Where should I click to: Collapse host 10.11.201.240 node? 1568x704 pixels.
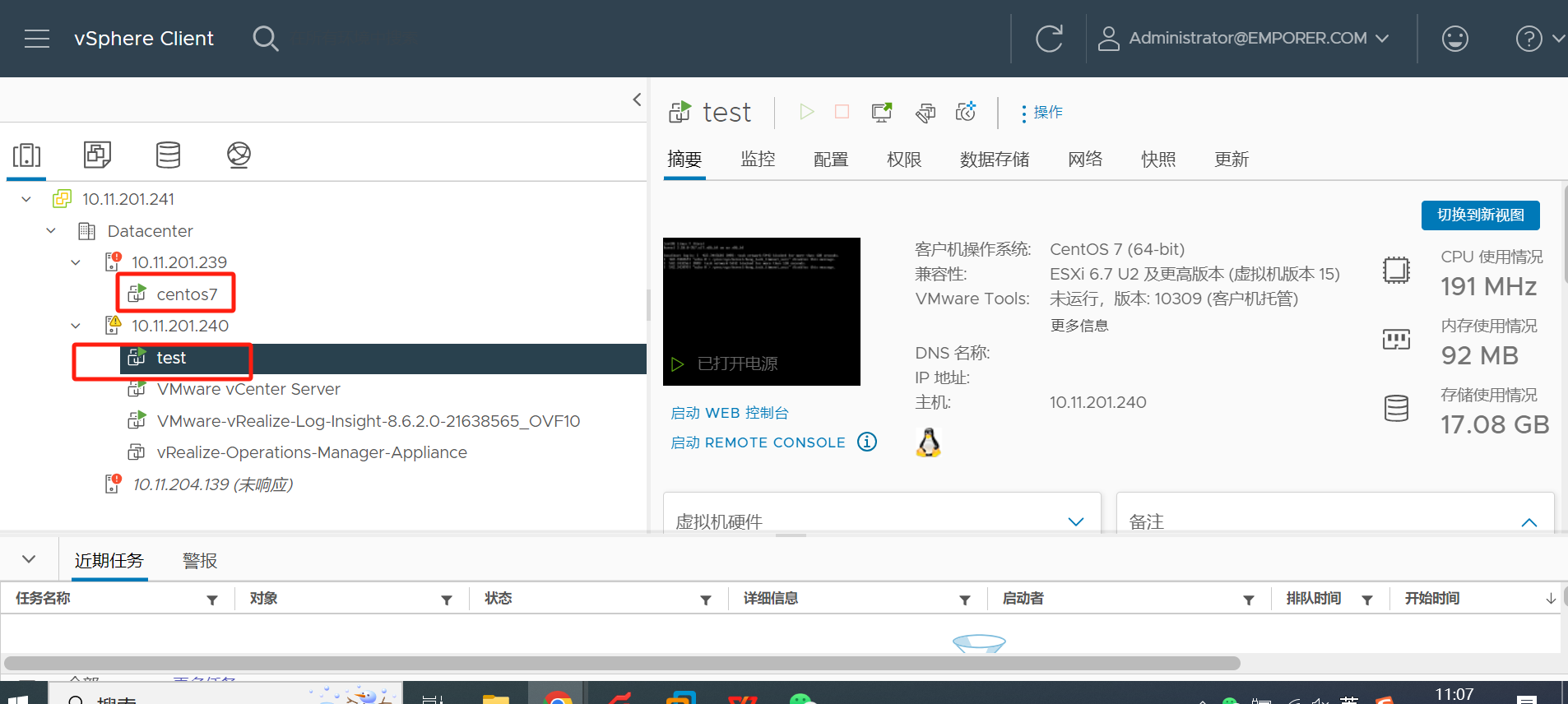click(76, 326)
